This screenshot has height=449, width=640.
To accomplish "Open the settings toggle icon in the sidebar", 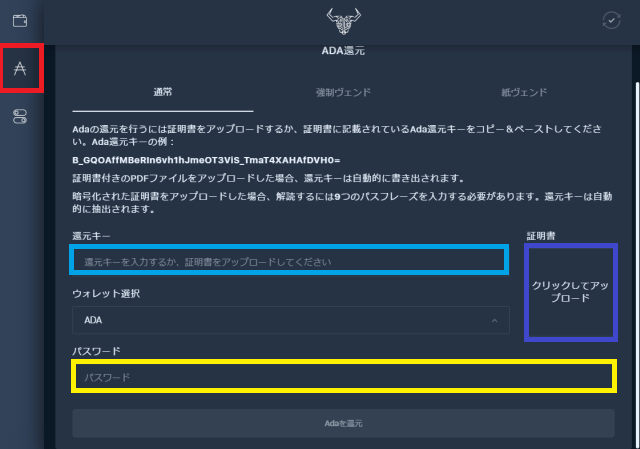I will [x=20, y=117].
